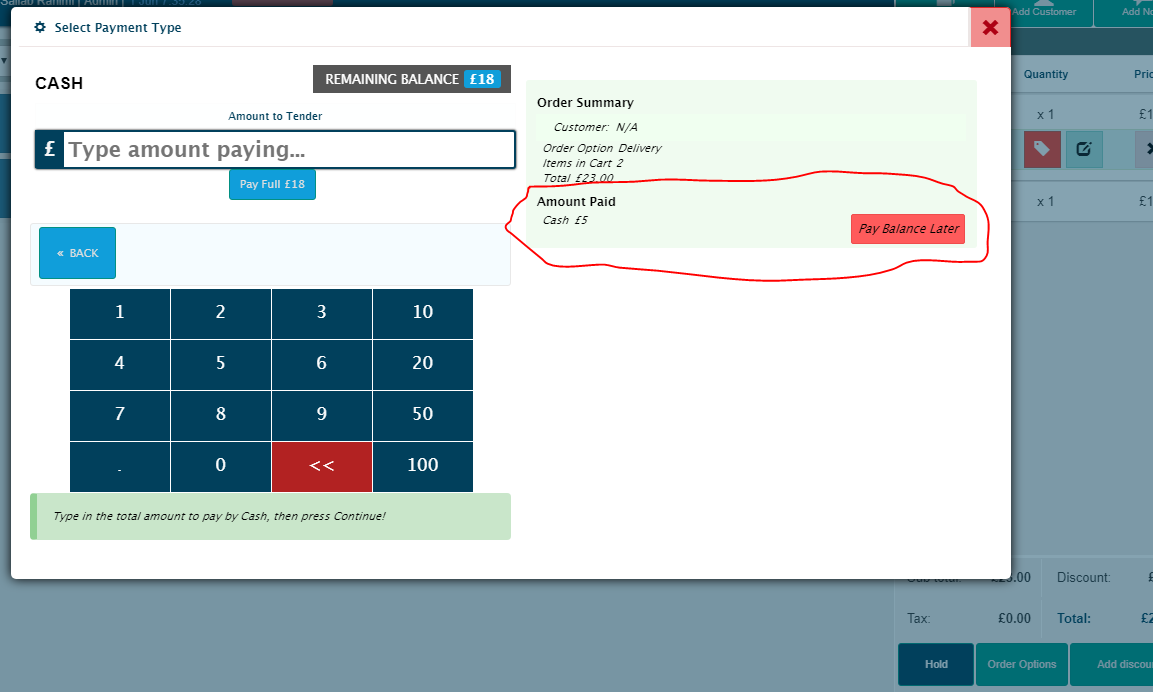
Task: Tap keypad digit 3
Action: point(321,313)
